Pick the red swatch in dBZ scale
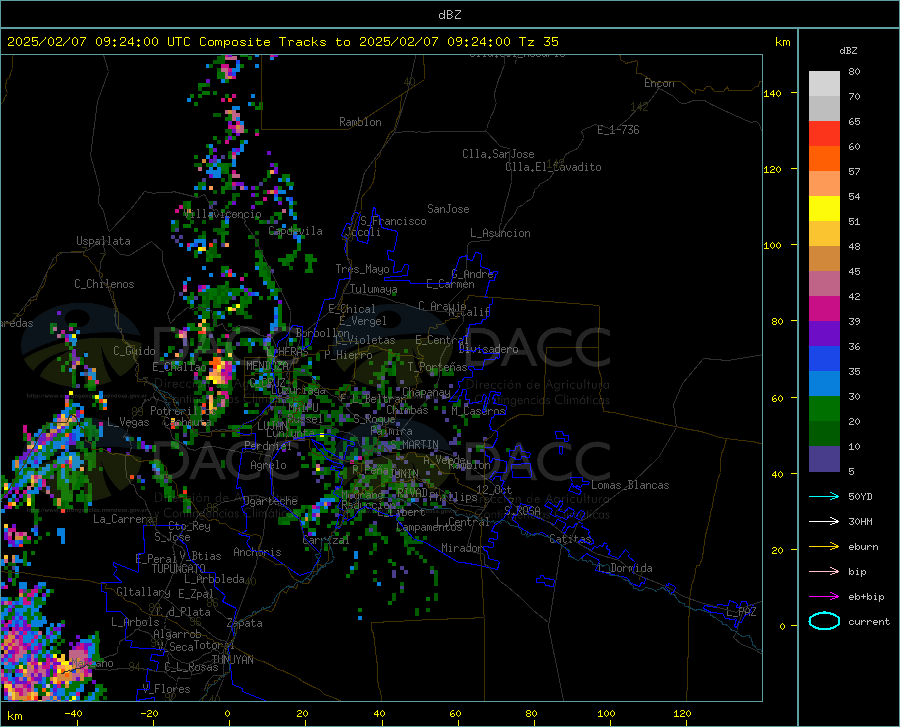Image resolution: width=900 pixels, height=727 pixels. pyautogui.click(x=824, y=134)
